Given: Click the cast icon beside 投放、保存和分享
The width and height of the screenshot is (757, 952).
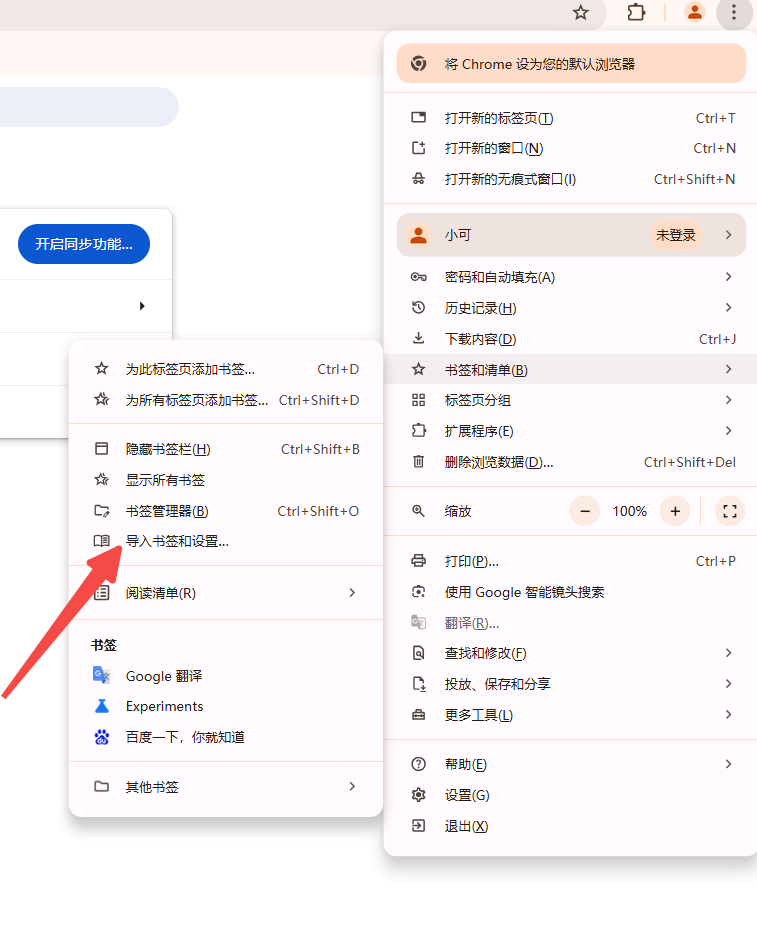Looking at the screenshot, I should (x=419, y=684).
